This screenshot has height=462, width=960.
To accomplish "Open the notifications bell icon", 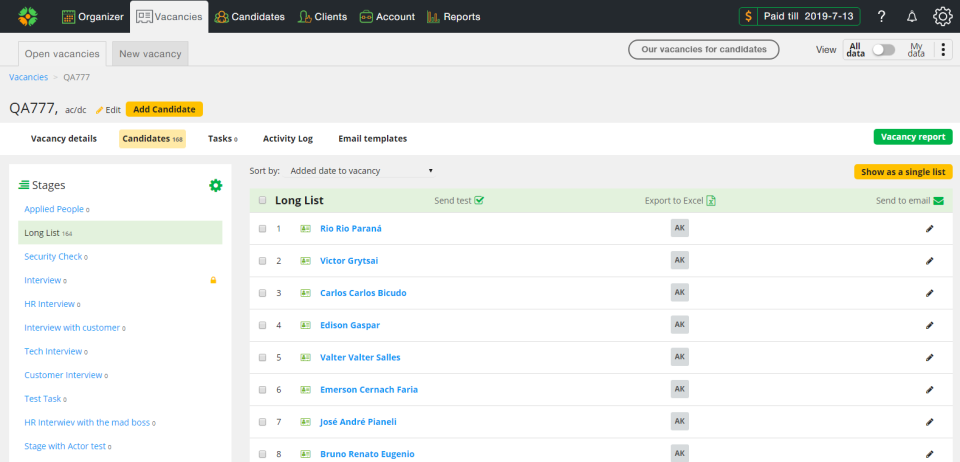I will 912,17.
